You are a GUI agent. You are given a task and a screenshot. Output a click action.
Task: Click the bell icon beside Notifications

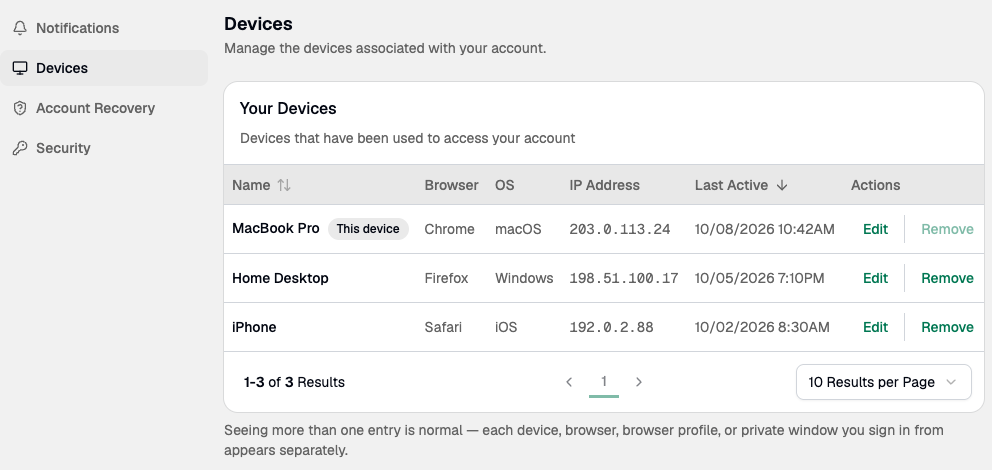click(20, 28)
